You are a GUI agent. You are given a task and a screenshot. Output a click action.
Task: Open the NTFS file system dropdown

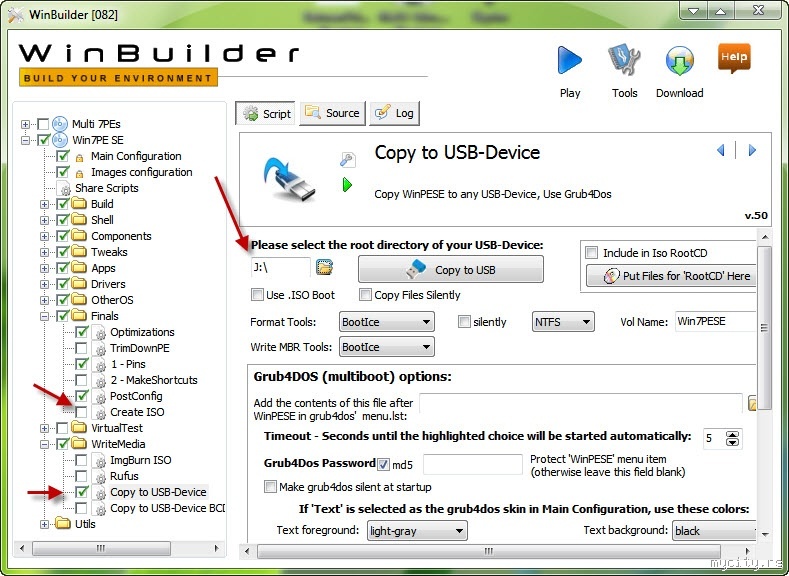coord(563,321)
